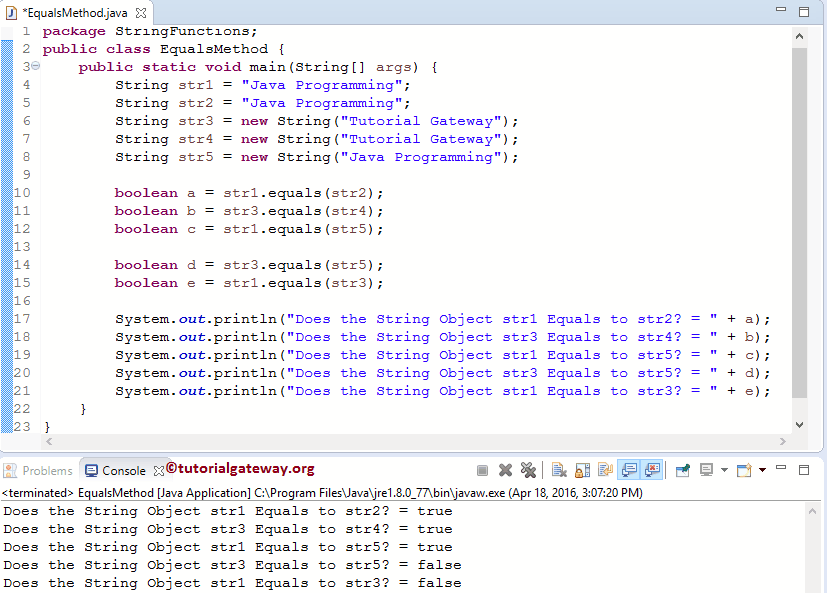
Task: Click str1.equals(str3) on line 15
Action: tap(299, 283)
